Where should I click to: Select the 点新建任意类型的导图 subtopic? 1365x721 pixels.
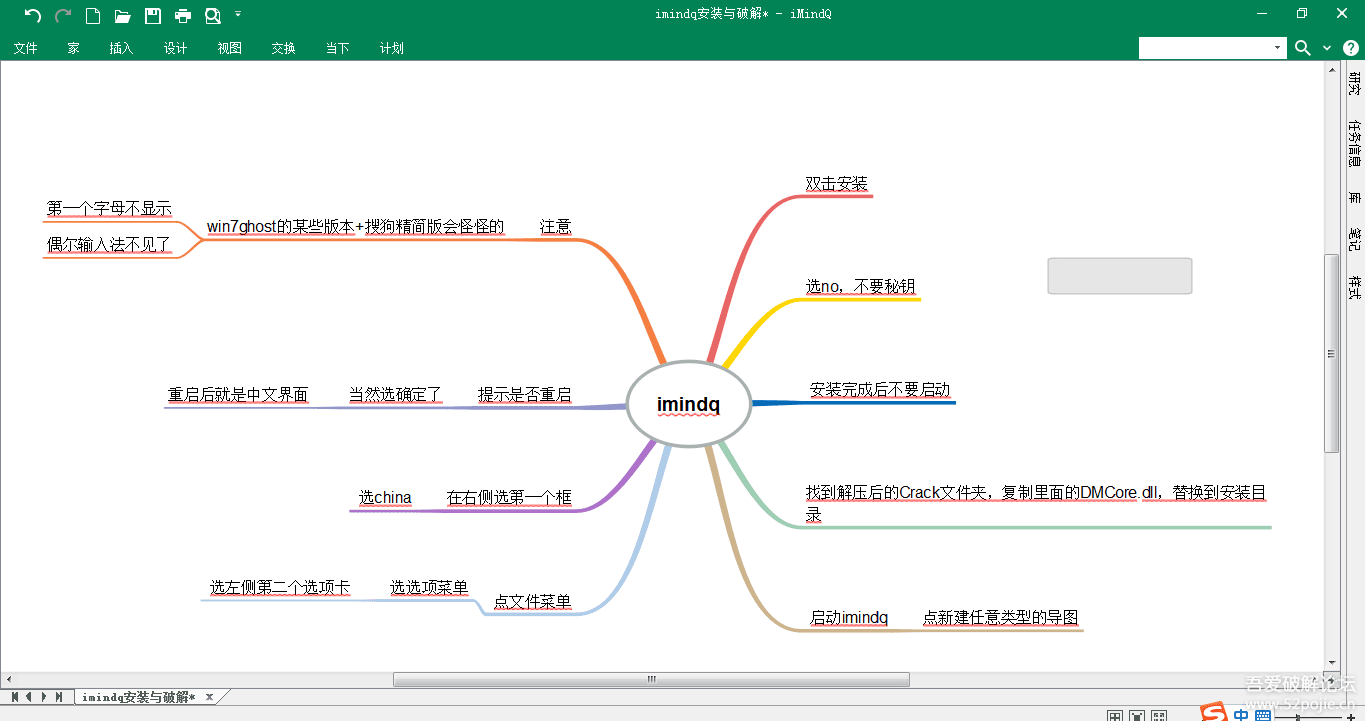click(x=1000, y=617)
